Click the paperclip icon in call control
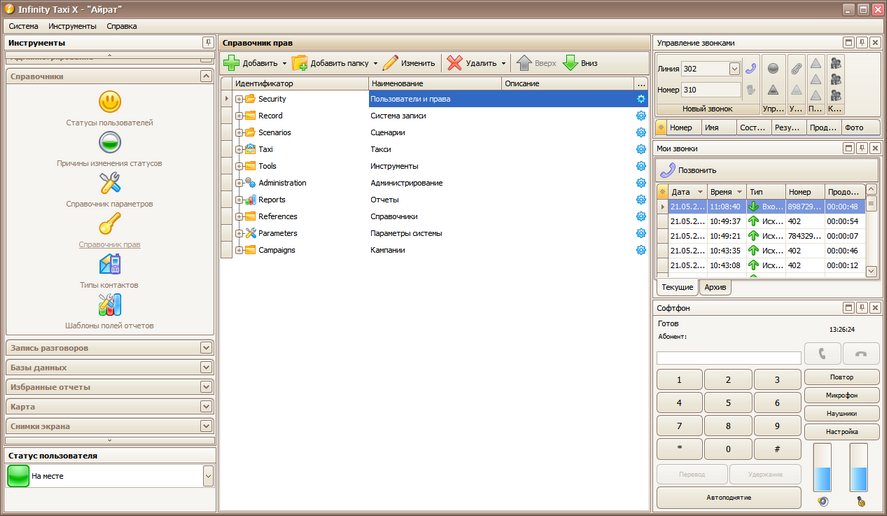This screenshot has height=516, width=887. point(796,69)
